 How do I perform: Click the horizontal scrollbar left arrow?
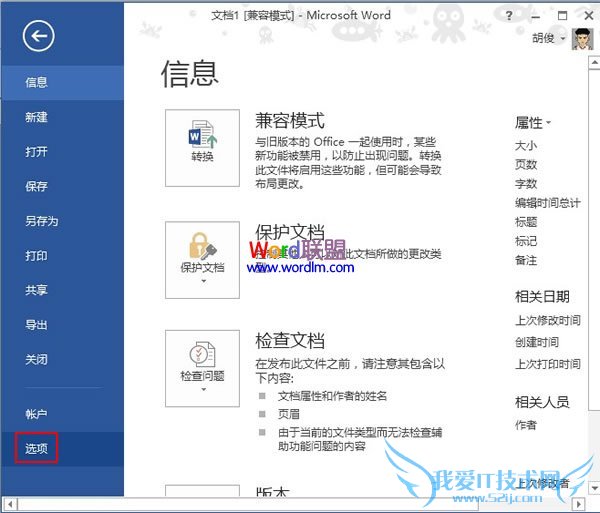point(10,504)
